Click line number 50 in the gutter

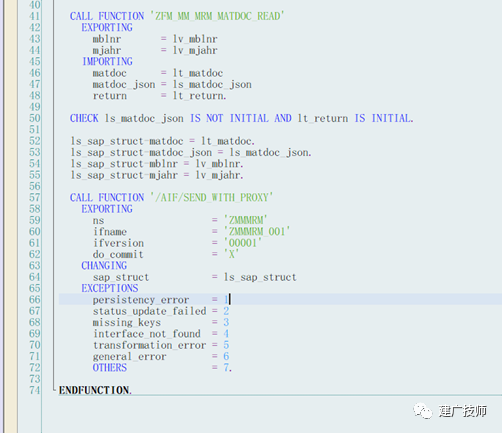tap(35, 118)
